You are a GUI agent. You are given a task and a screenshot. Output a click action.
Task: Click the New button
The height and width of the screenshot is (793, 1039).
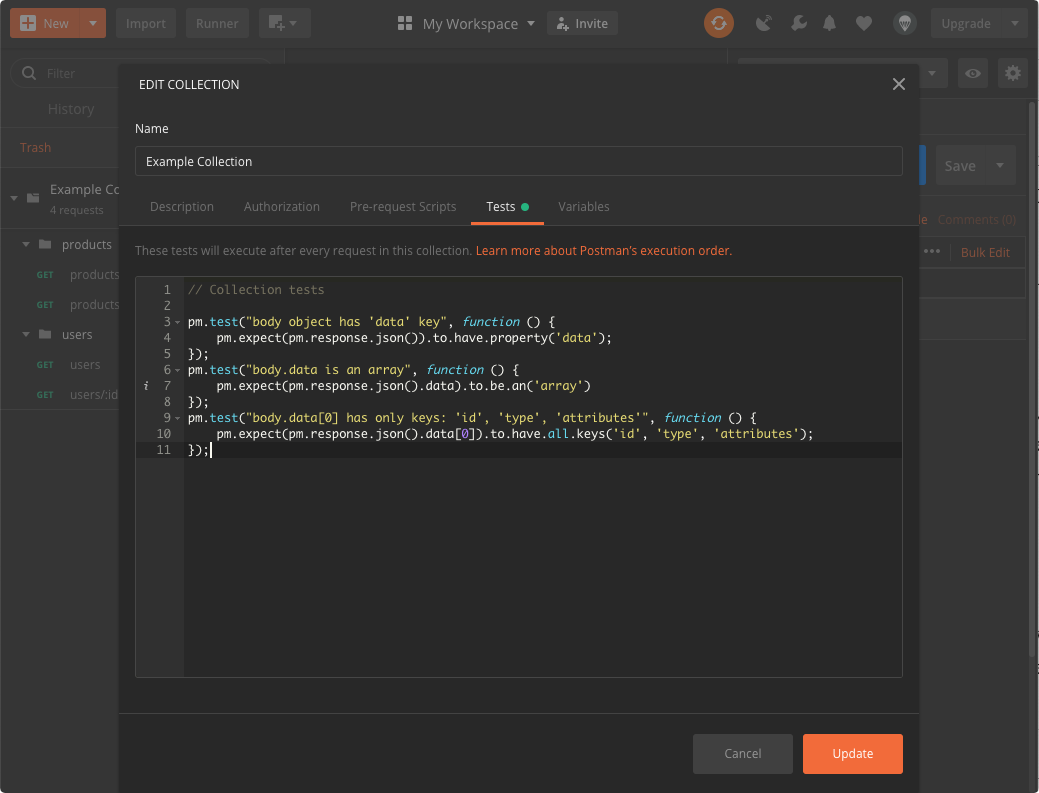[45, 23]
